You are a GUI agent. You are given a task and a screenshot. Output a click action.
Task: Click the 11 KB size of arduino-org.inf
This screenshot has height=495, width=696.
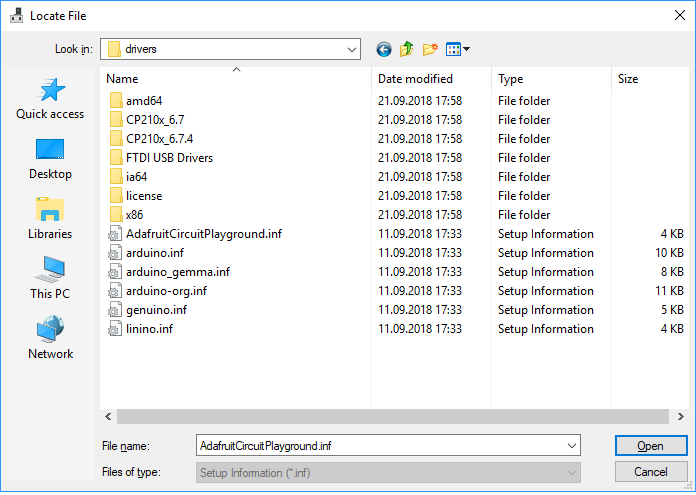669,291
